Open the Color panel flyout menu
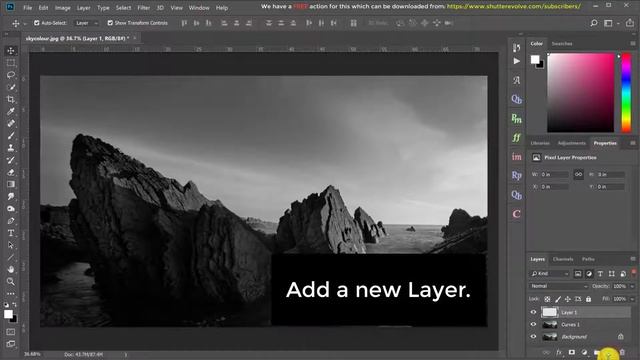The image size is (640, 360). [633, 43]
